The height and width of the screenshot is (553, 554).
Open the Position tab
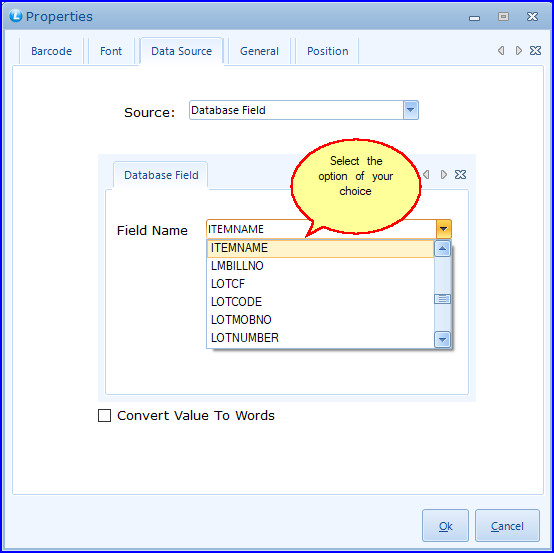[328, 51]
